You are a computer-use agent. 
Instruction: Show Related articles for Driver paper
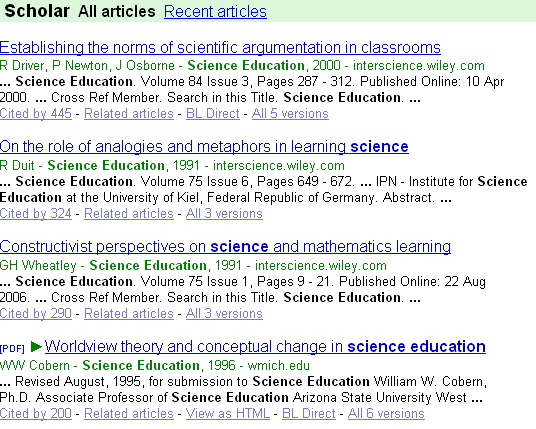click(129, 113)
